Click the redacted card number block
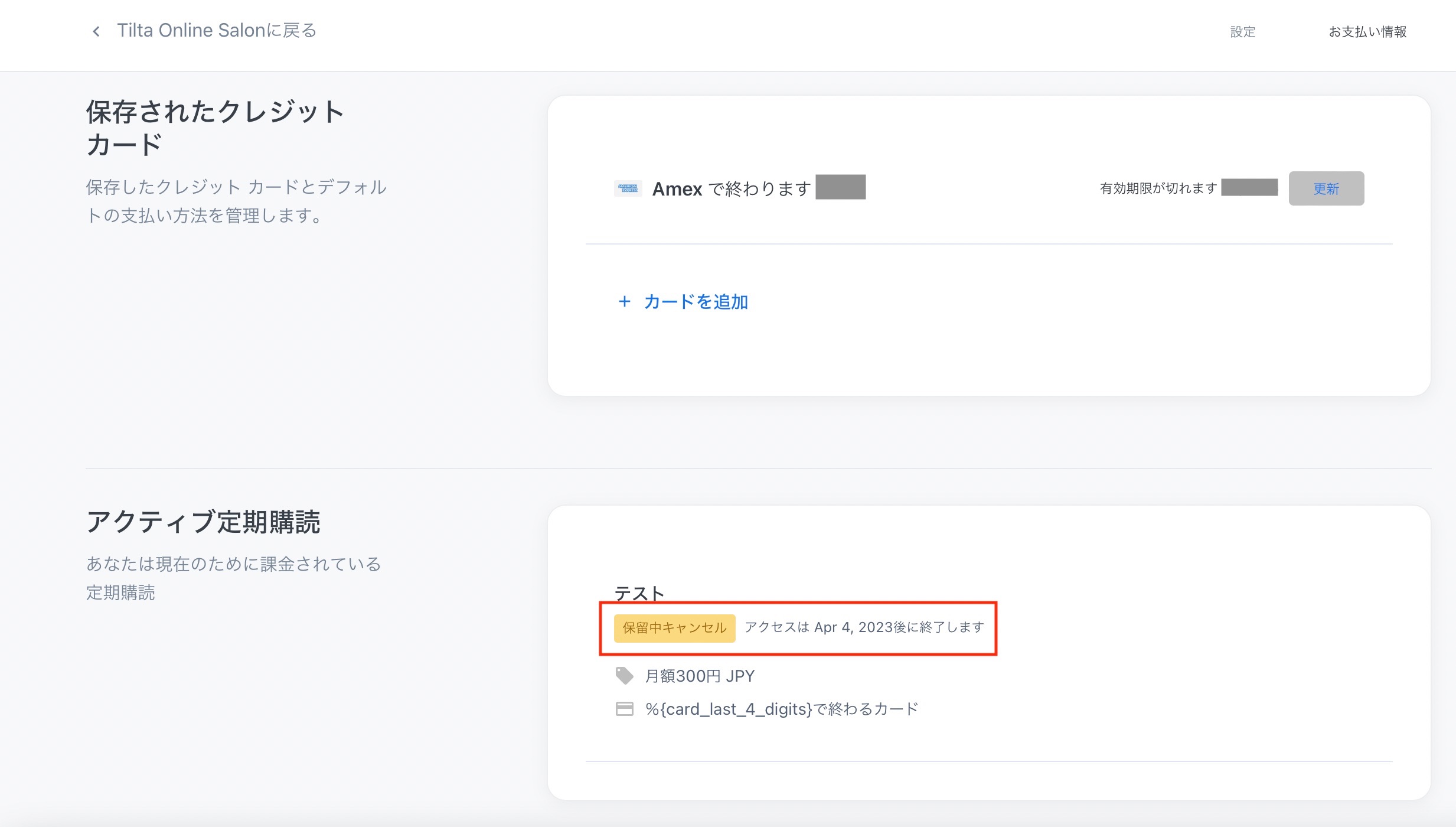Viewport: 1456px width, 827px height. (840, 187)
